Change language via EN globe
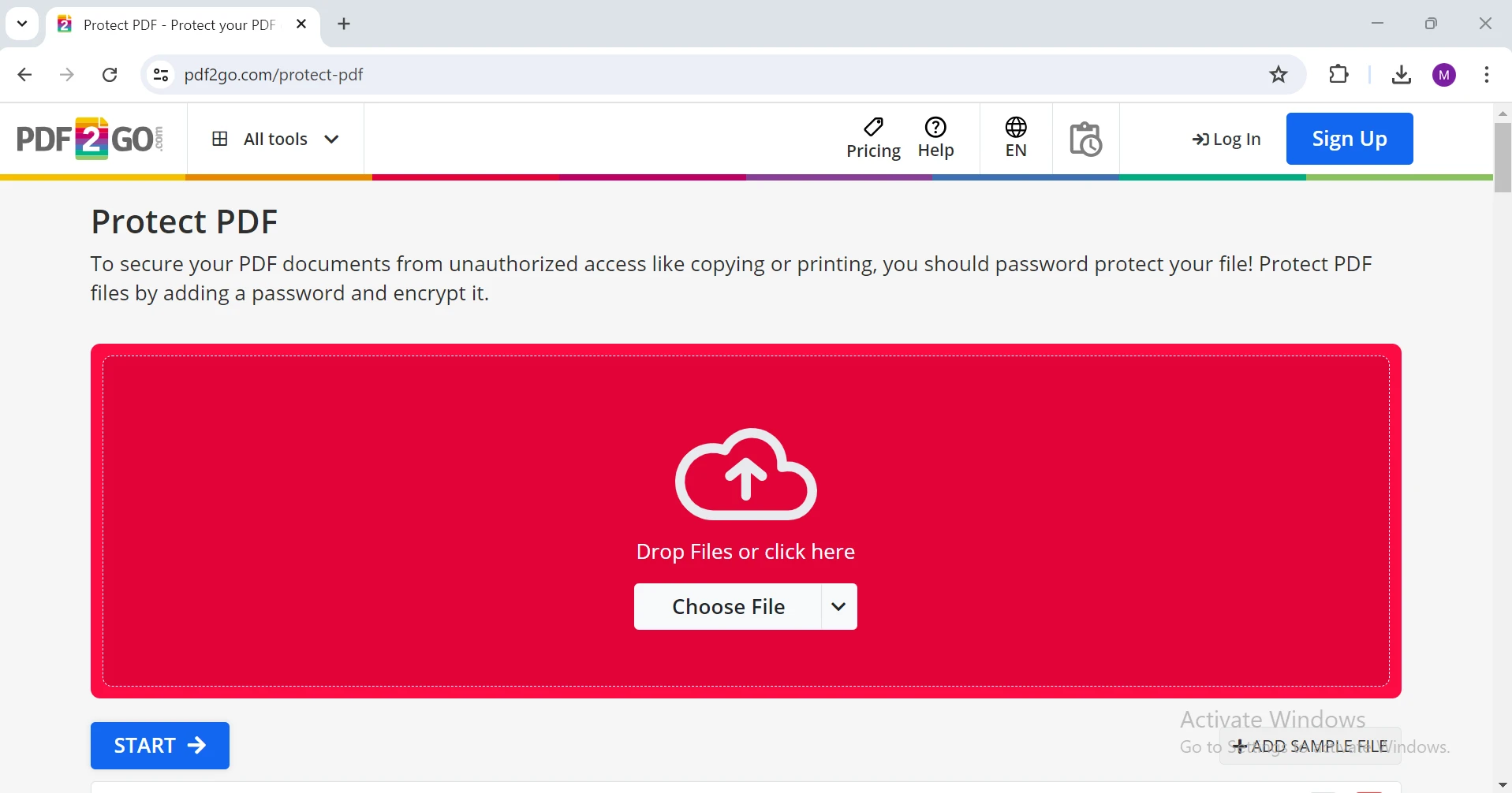This screenshot has width=1512, height=793. click(1016, 139)
